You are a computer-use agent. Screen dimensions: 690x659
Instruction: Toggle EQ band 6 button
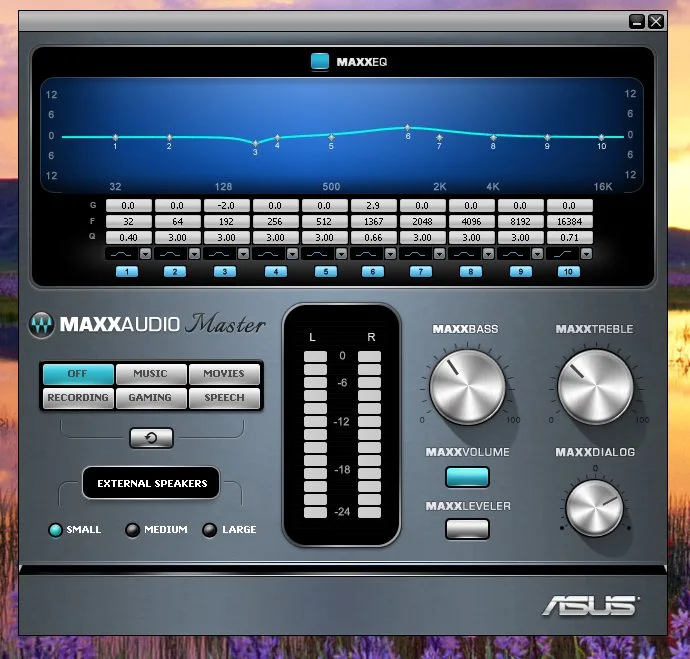coord(373,271)
